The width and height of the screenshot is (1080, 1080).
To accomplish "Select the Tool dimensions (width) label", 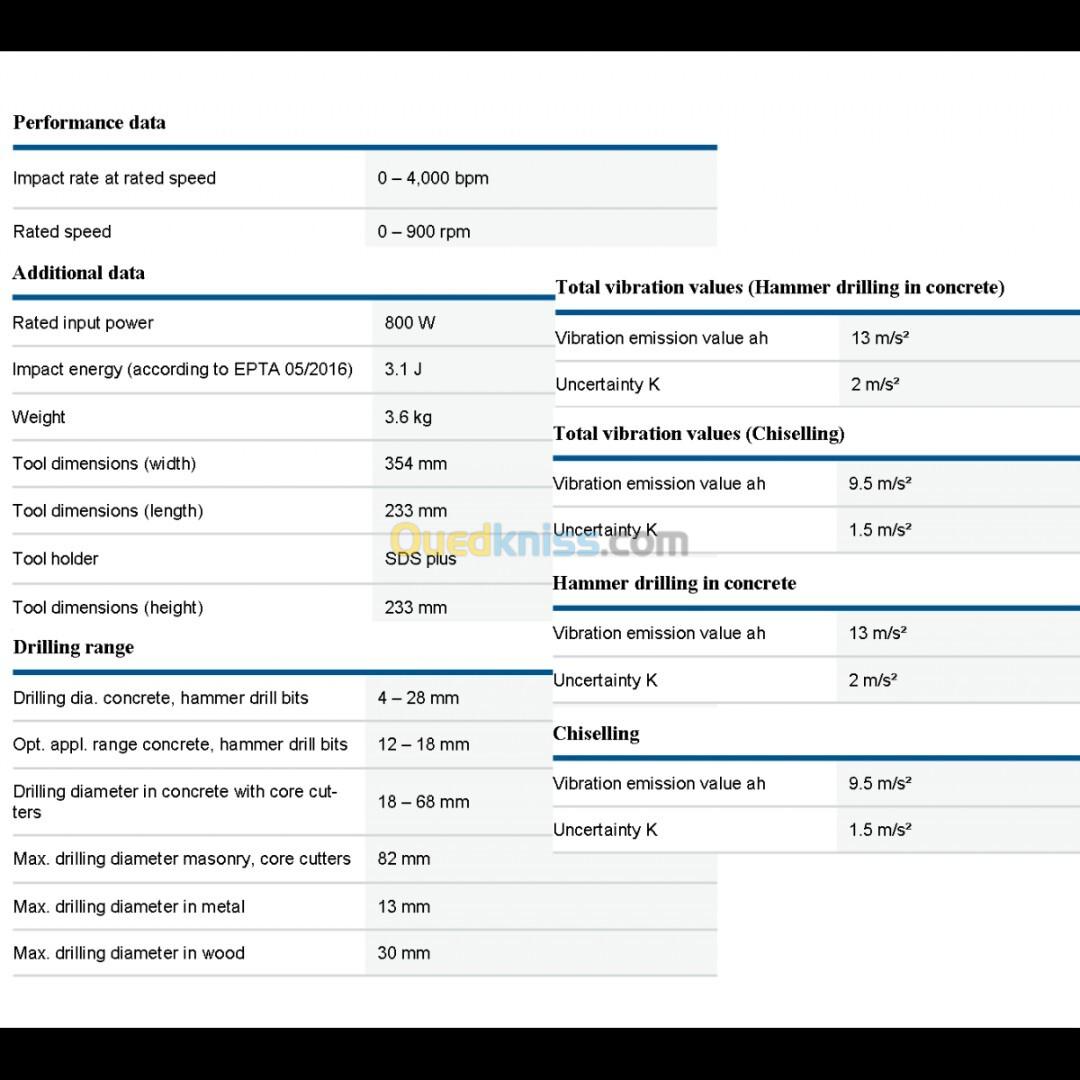I will pyautogui.click(x=104, y=464).
